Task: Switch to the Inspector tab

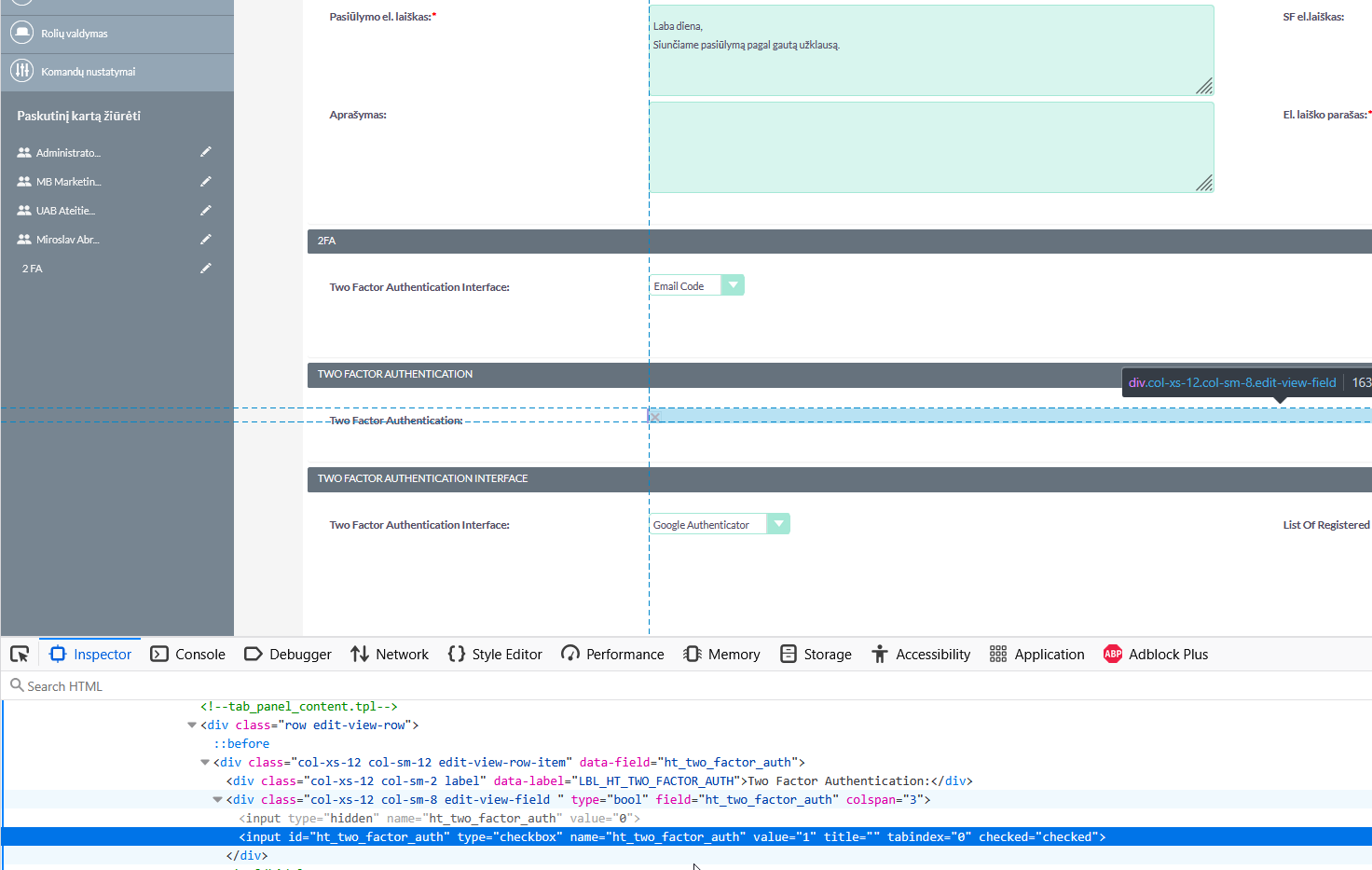Action: [x=90, y=654]
